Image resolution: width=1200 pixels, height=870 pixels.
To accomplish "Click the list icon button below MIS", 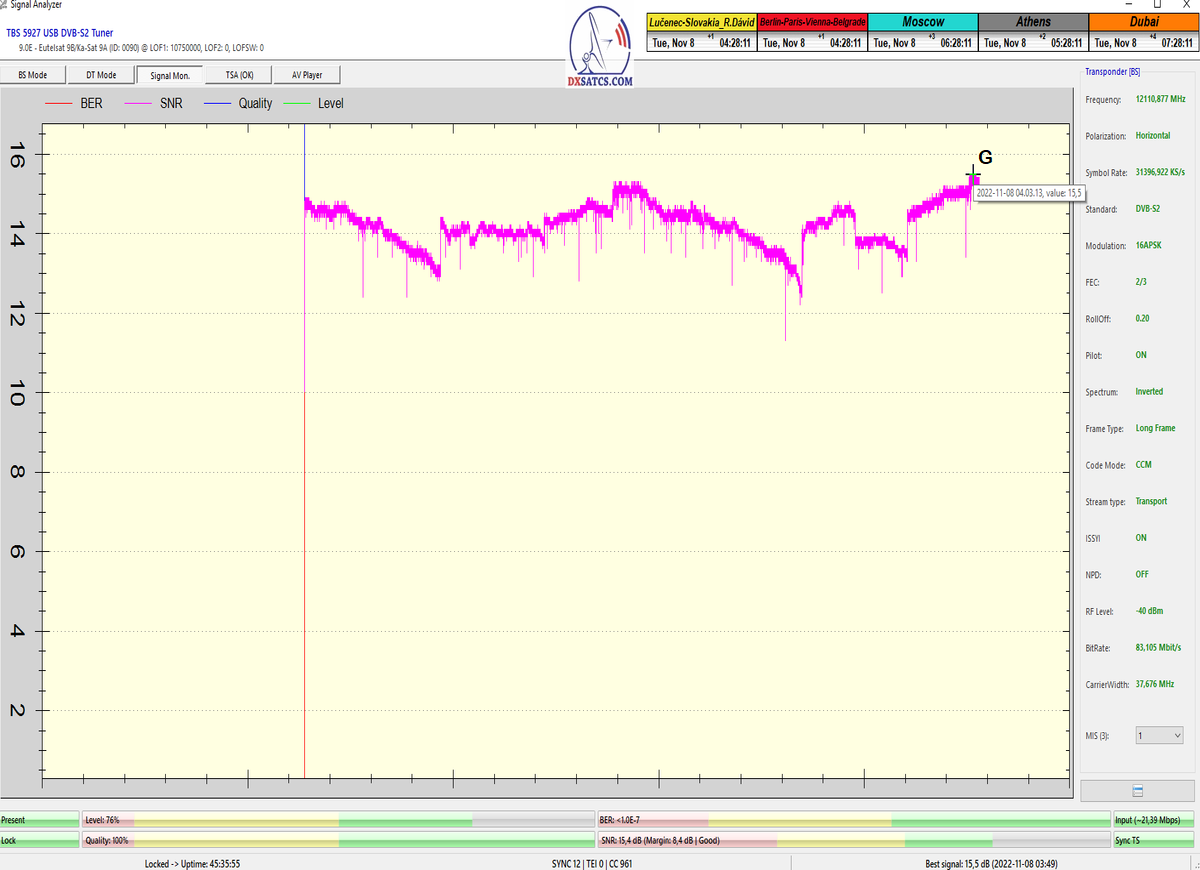I will tap(1137, 790).
